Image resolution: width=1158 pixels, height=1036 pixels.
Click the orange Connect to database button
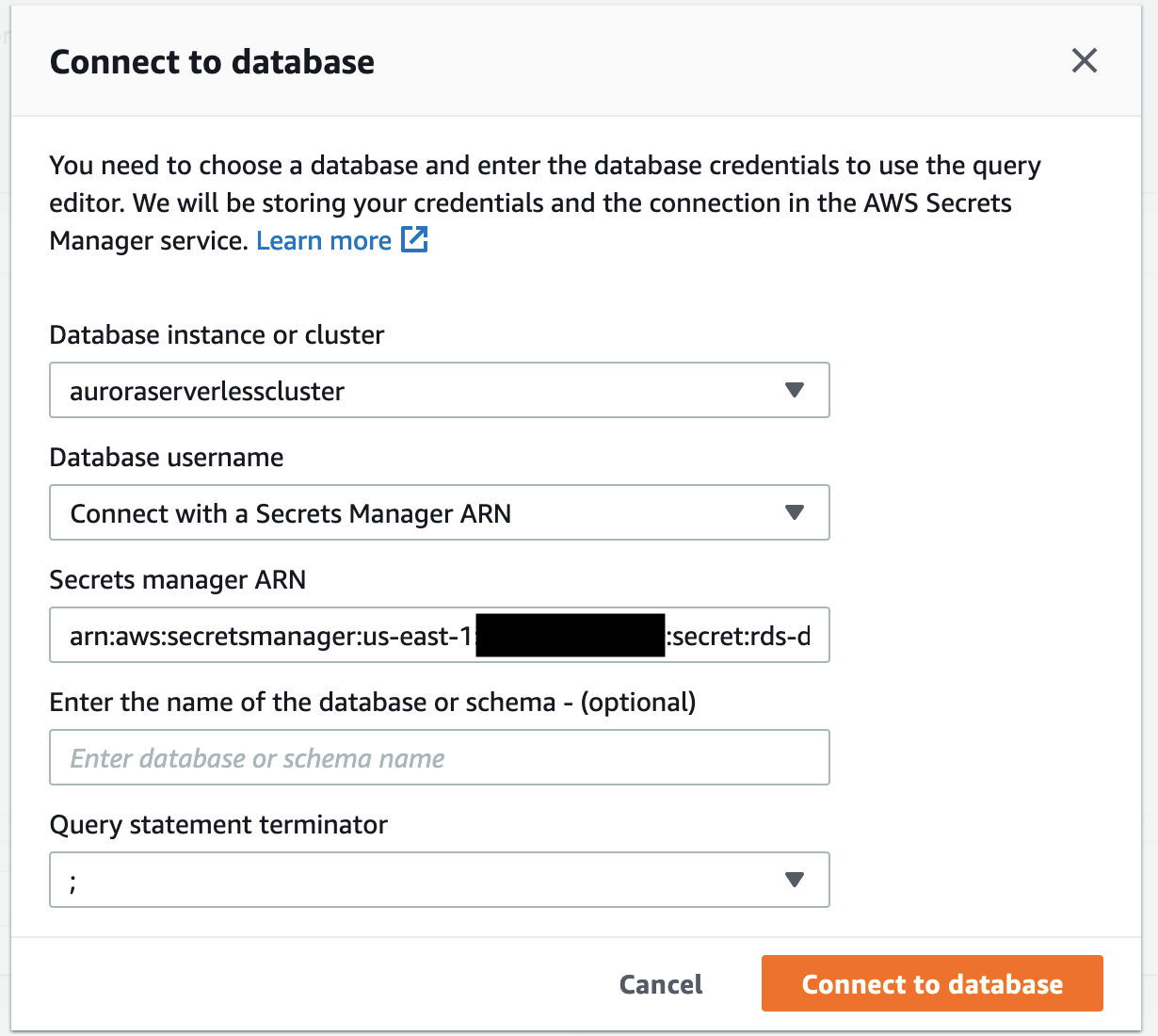click(932, 983)
